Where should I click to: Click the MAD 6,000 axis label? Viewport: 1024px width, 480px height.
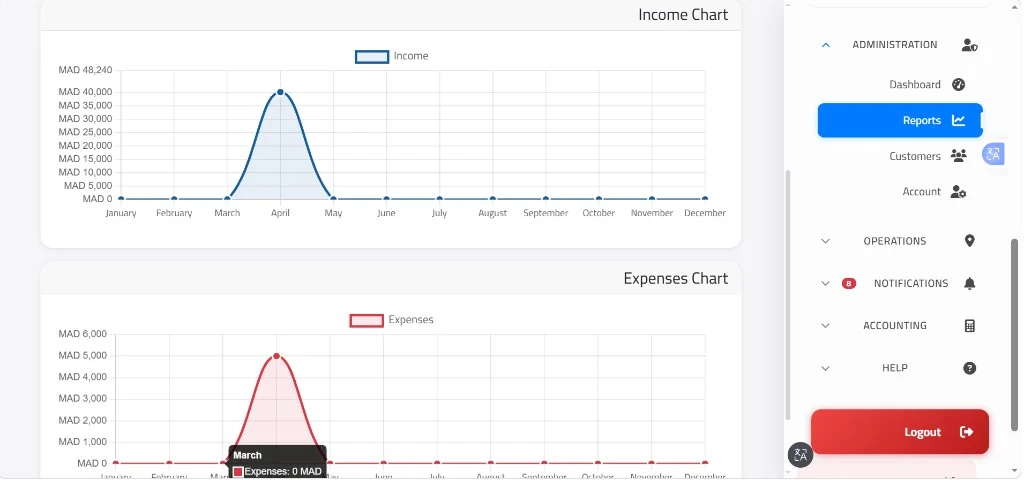pyautogui.click(x=82, y=334)
